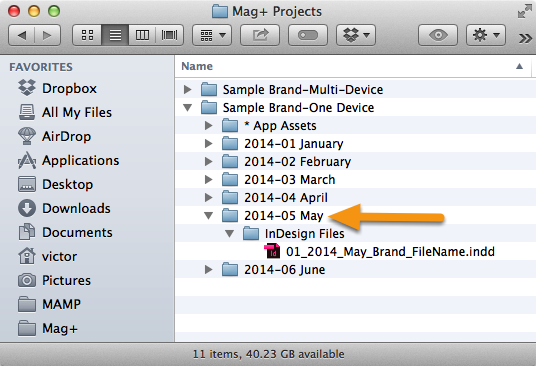The image size is (536, 366).
Task: Go back with the left arrow button
Action: pos(22,35)
